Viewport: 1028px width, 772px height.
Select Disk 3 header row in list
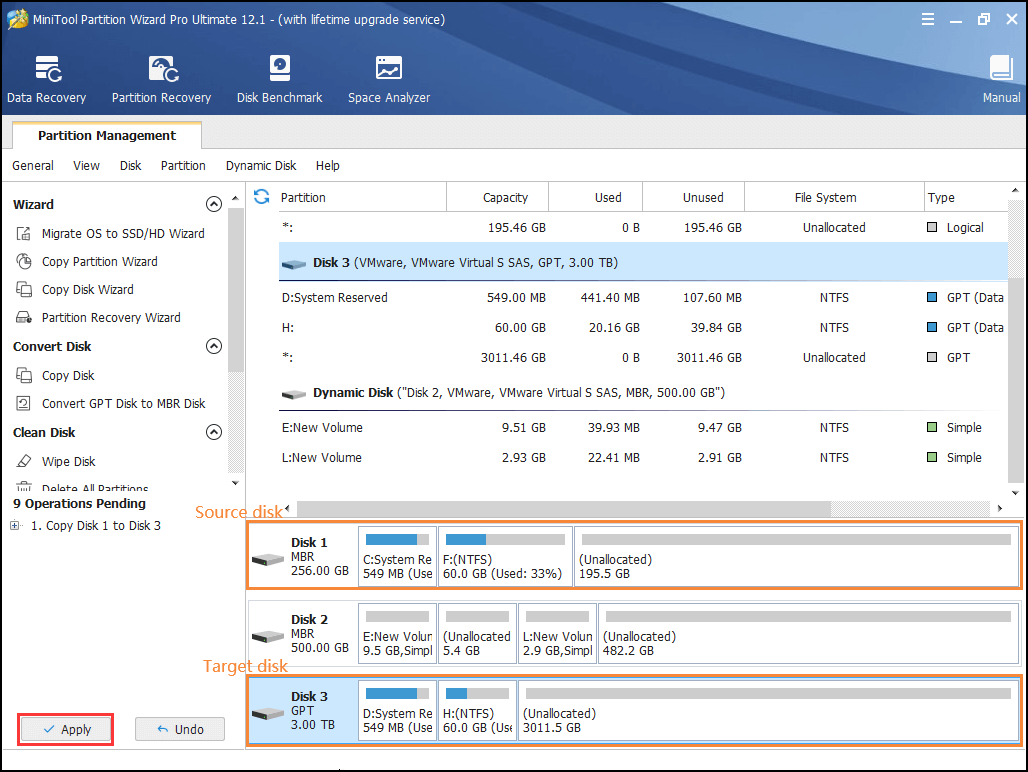[x=643, y=262]
